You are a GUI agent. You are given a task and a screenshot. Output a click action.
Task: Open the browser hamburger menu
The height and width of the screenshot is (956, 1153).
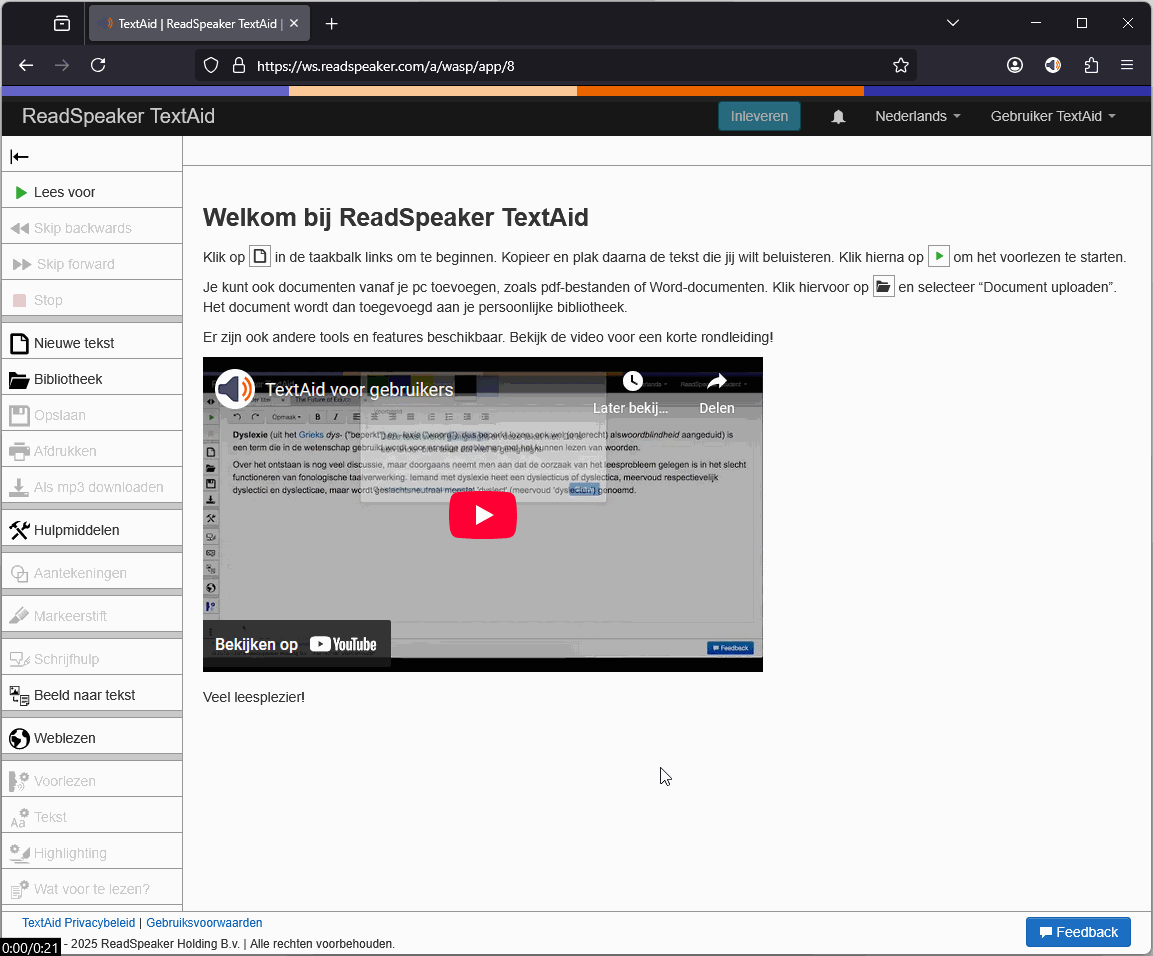[x=1127, y=65]
